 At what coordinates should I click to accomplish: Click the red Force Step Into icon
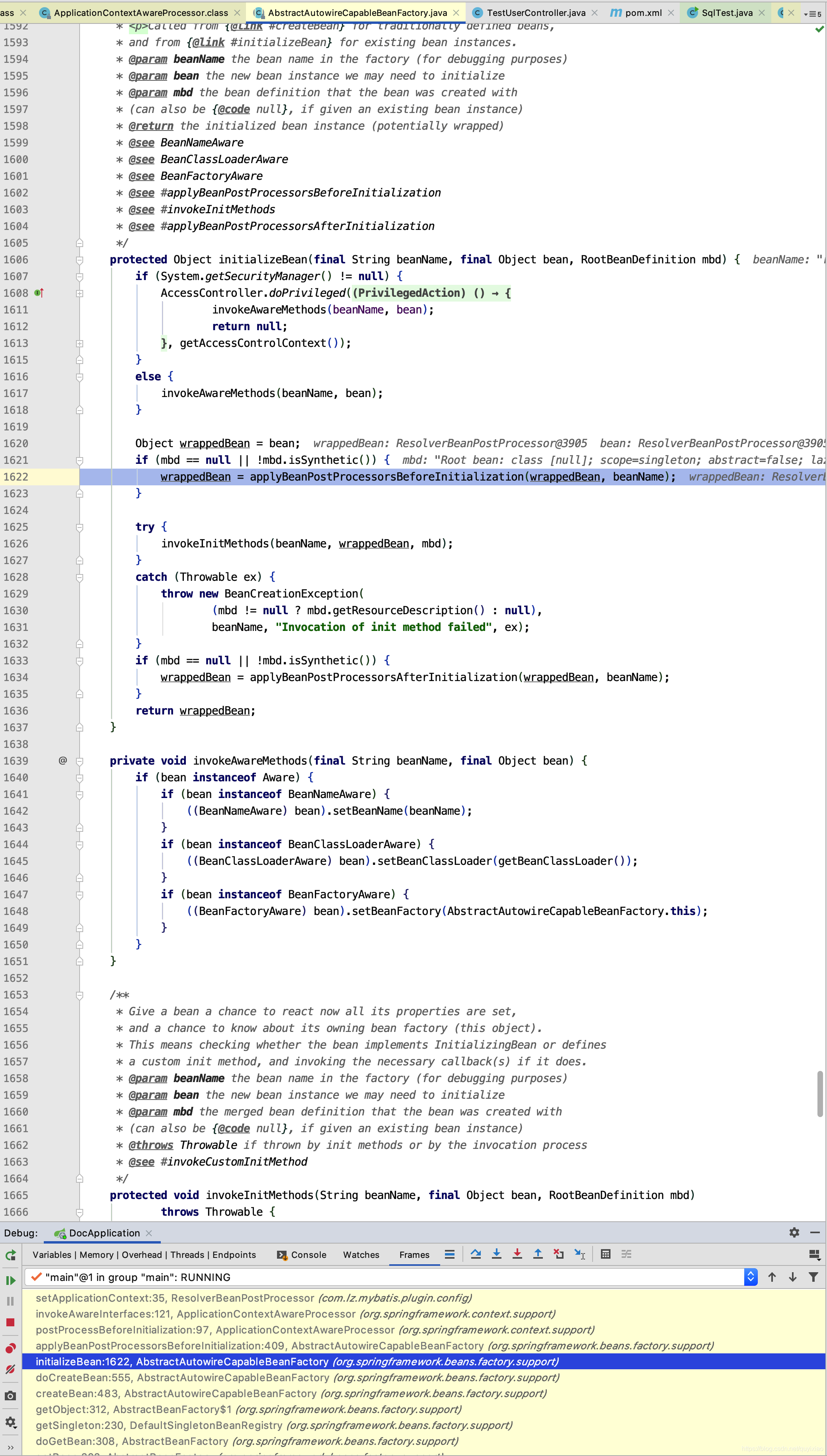tap(517, 1254)
